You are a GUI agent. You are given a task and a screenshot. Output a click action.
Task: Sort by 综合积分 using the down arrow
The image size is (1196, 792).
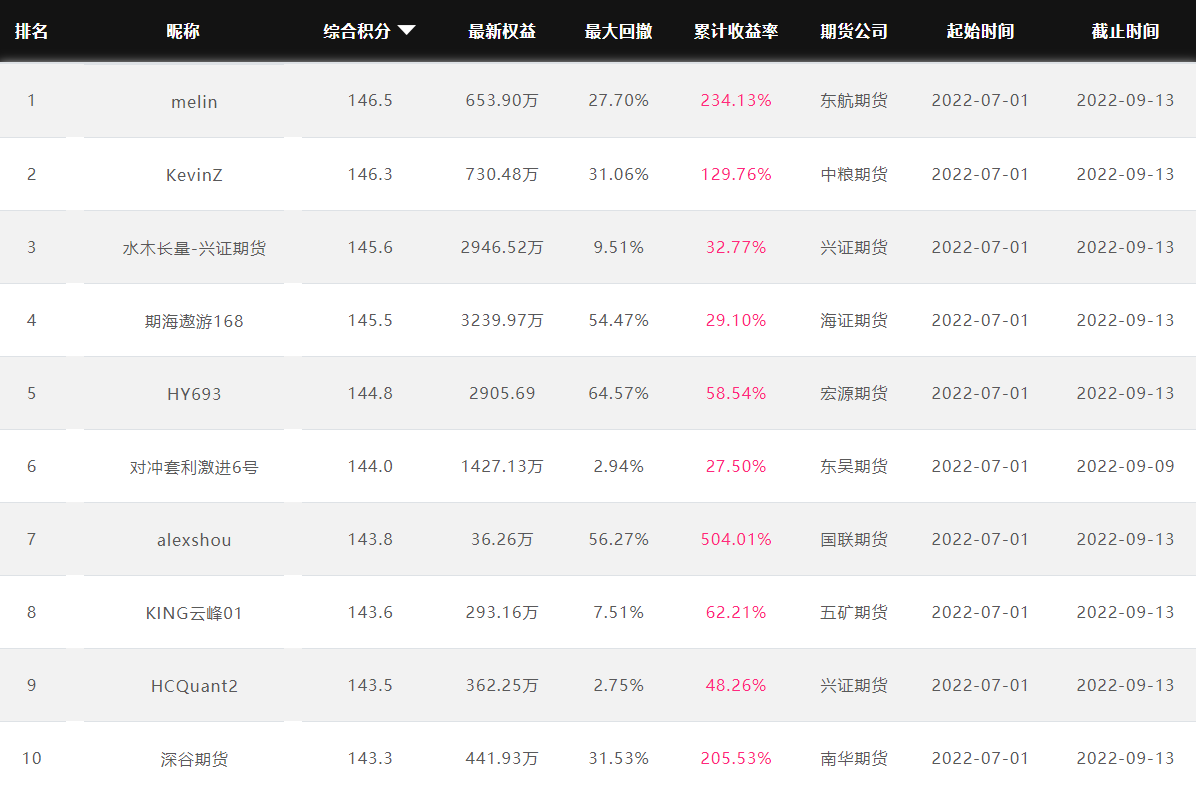pos(407,31)
